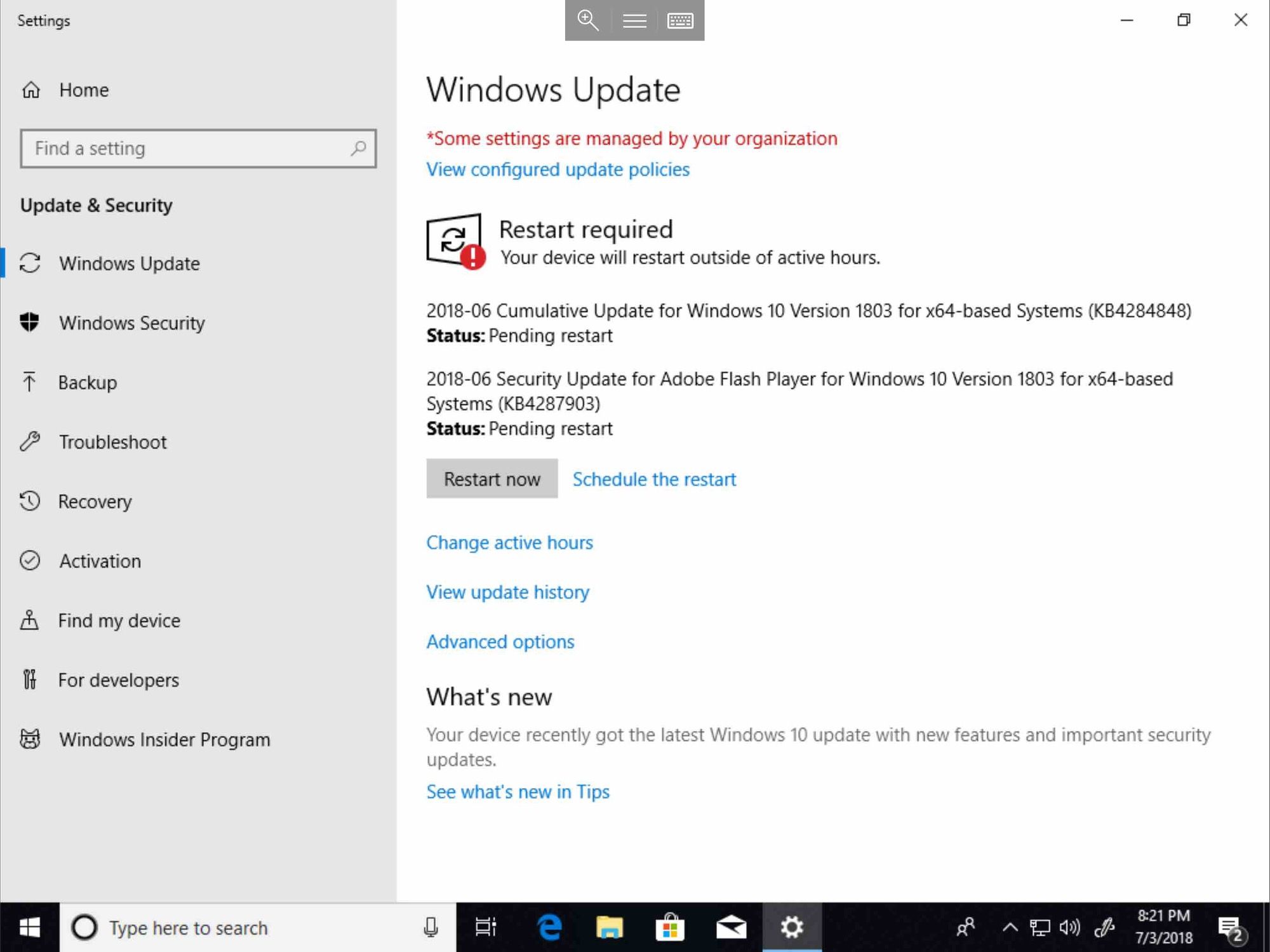The image size is (1270, 952).
Task: Click the Insider Program cat icon
Action: (30, 739)
